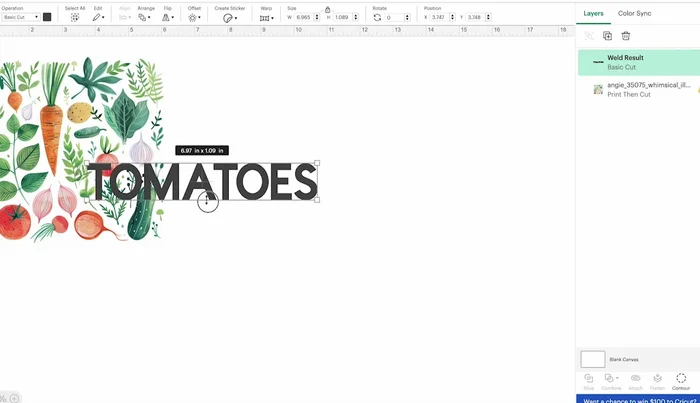
Task: Click the Position X field
Action: [439, 17]
